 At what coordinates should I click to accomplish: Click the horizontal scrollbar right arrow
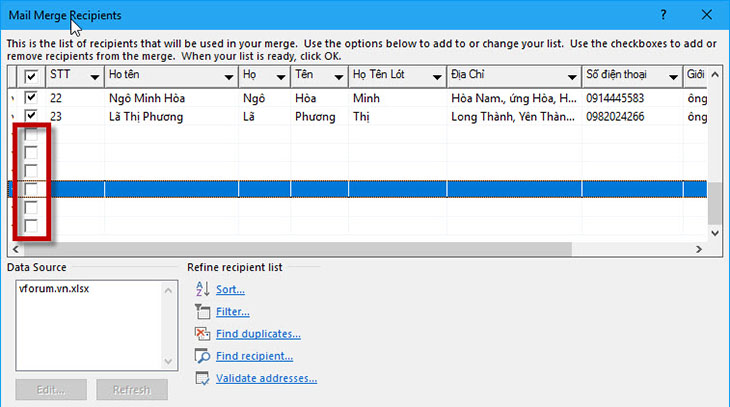698,248
